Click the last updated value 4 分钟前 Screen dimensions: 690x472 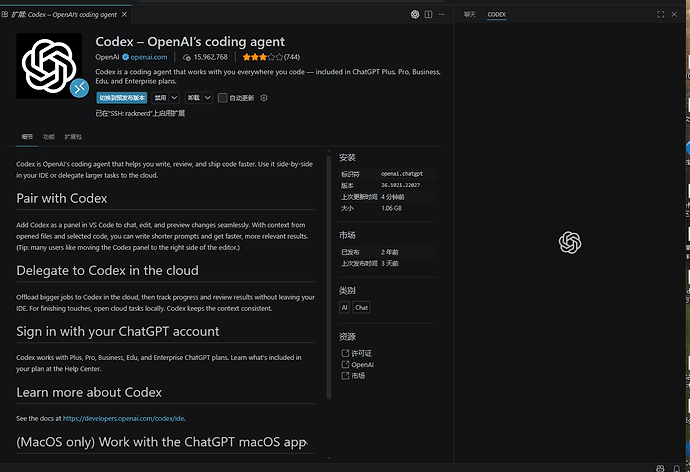(x=393, y=197)
